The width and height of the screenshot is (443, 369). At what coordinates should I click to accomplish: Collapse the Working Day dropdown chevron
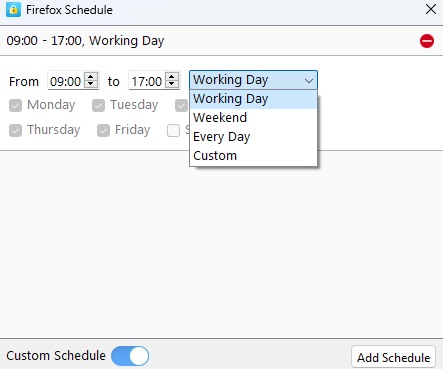309,80
